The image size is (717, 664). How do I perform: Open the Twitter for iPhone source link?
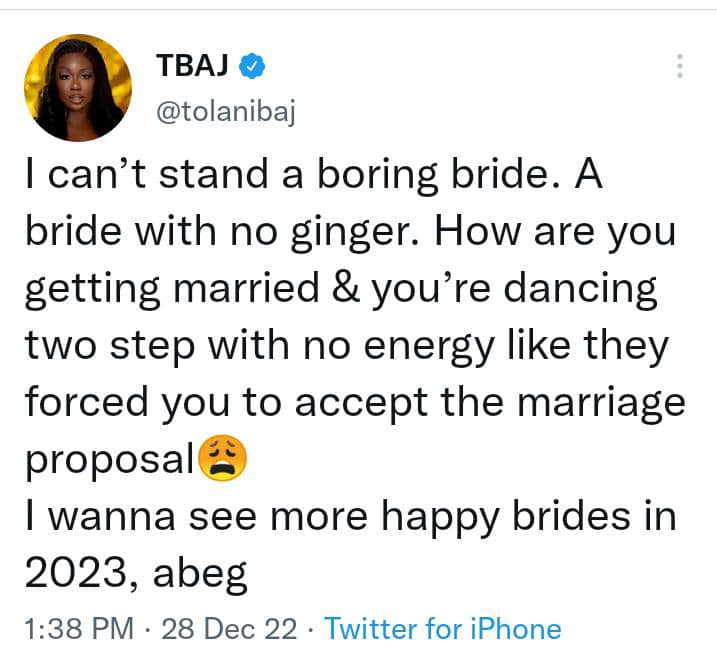pyautogui.click(x=443, y=628)
